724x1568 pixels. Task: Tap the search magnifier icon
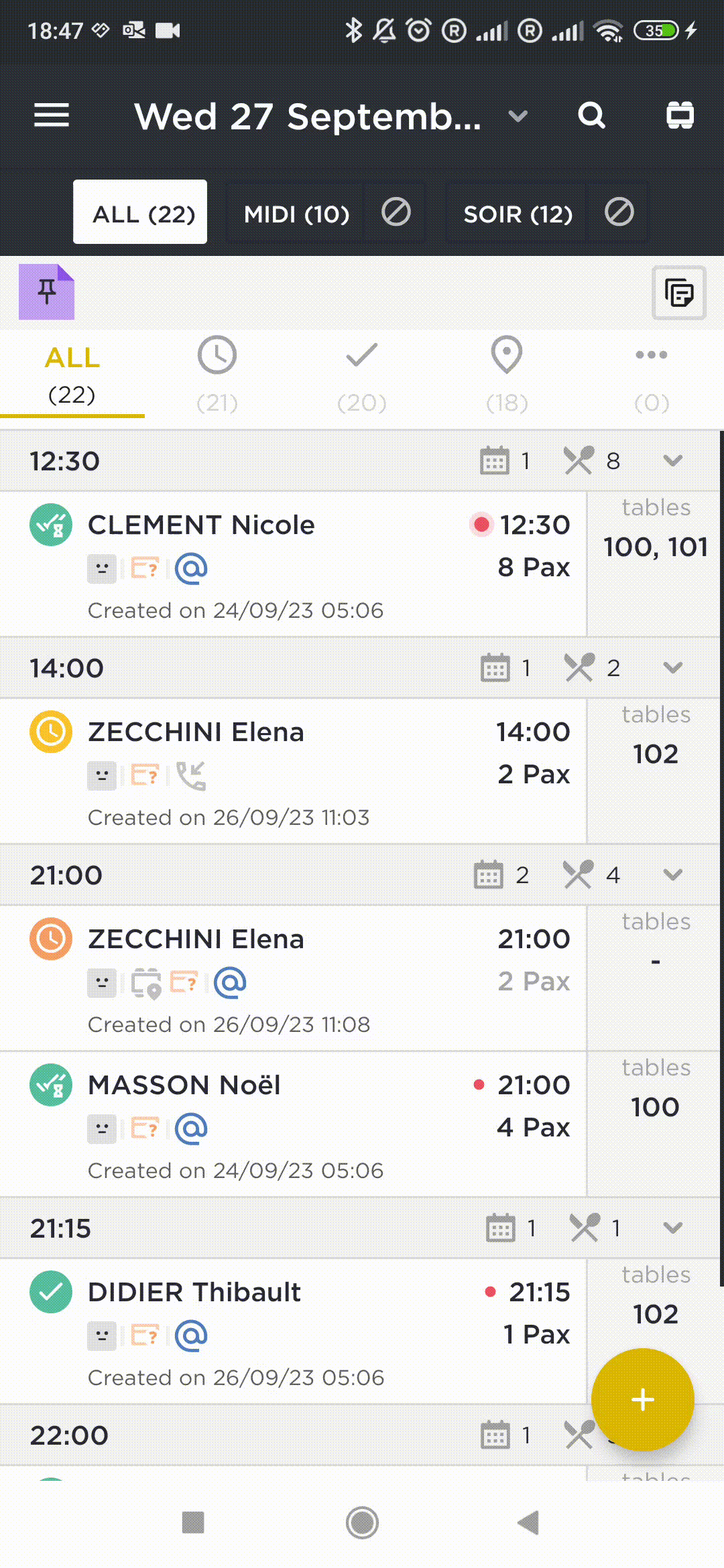[x=591, y=115]
